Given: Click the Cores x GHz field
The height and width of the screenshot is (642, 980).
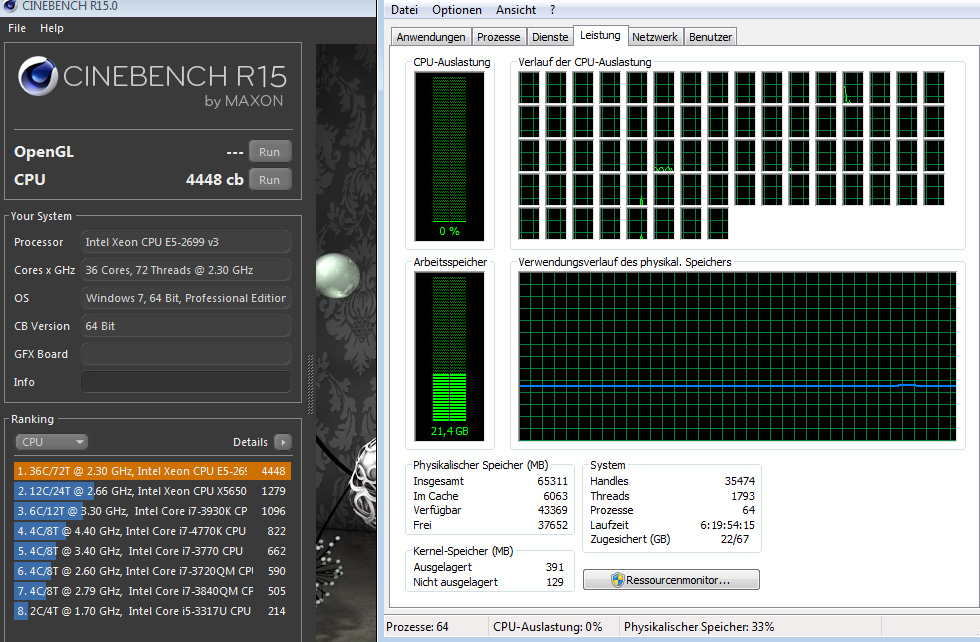Looking at the screenshot, I should (x=186, y=270).
